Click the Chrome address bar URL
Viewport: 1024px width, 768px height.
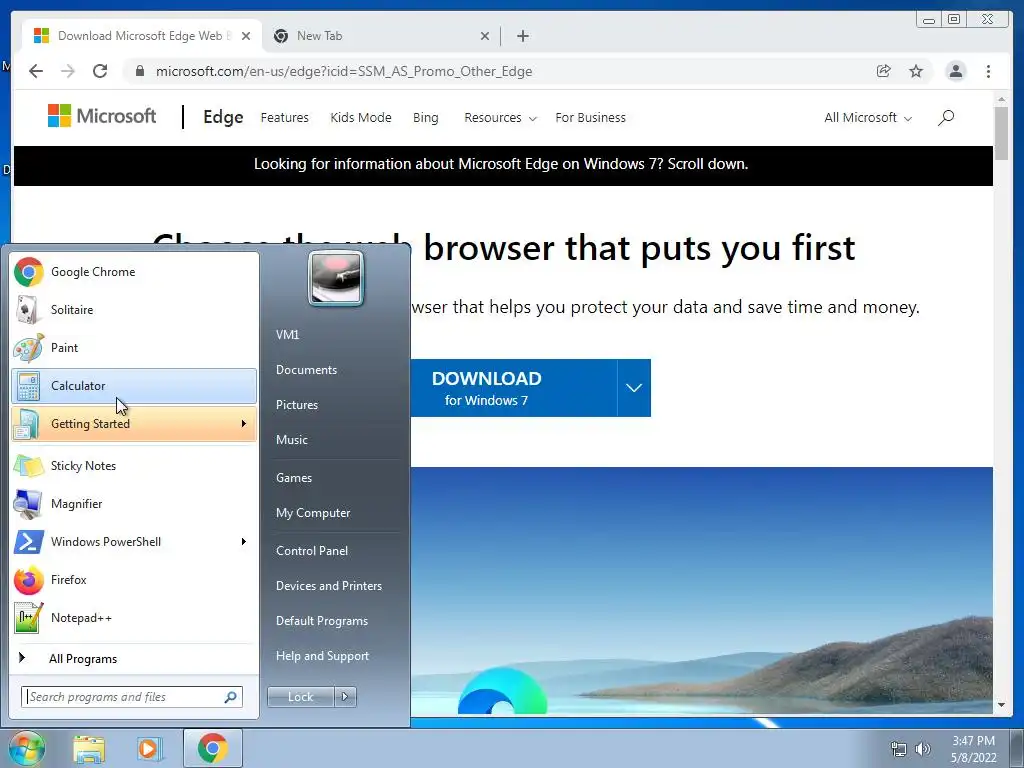[x=344, y=71]
